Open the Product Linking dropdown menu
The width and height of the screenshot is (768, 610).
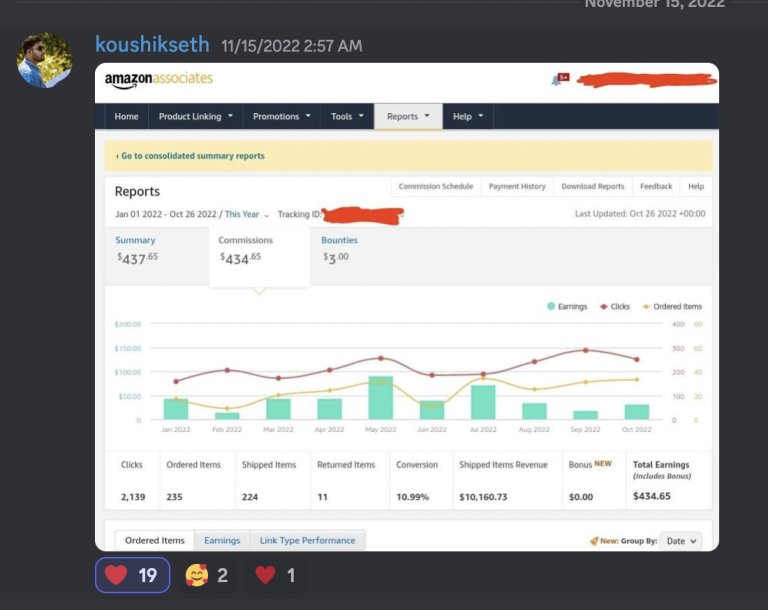[x=196, y=116]
